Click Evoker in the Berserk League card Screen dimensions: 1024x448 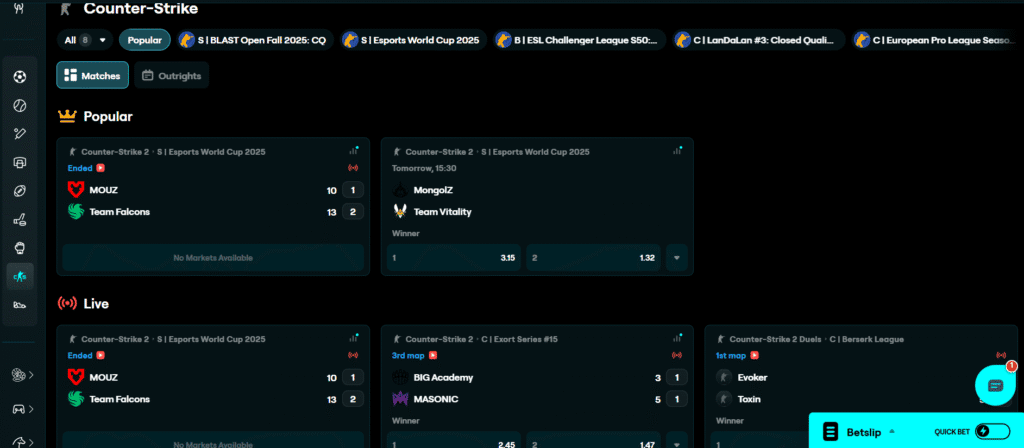[x=752, y=377]
